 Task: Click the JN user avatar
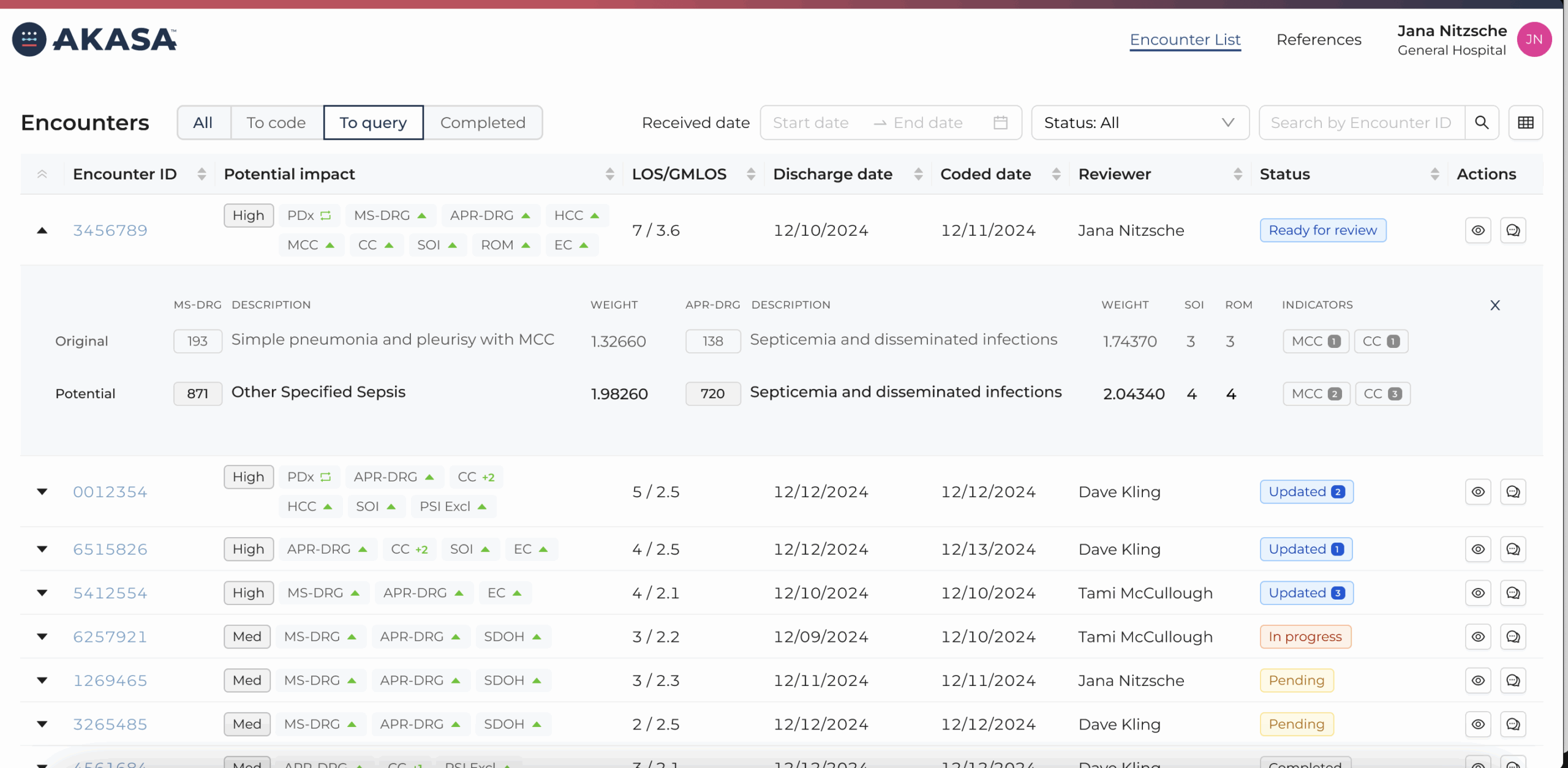point(1533,39)
